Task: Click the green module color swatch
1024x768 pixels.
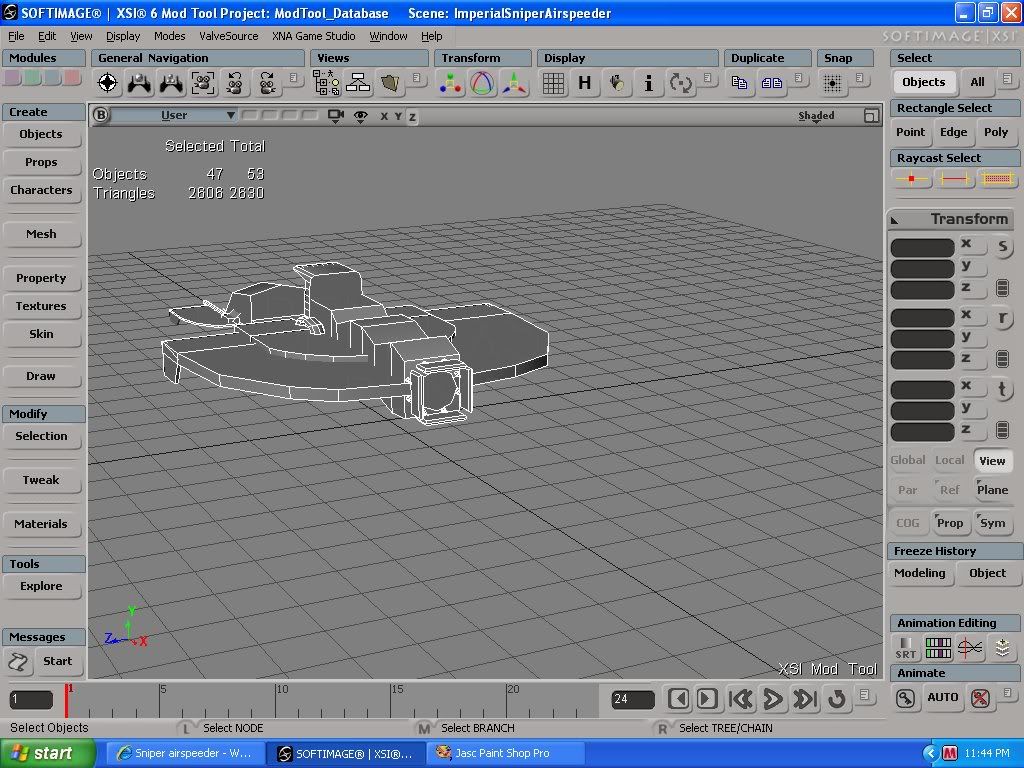Action: pos(33,78)
